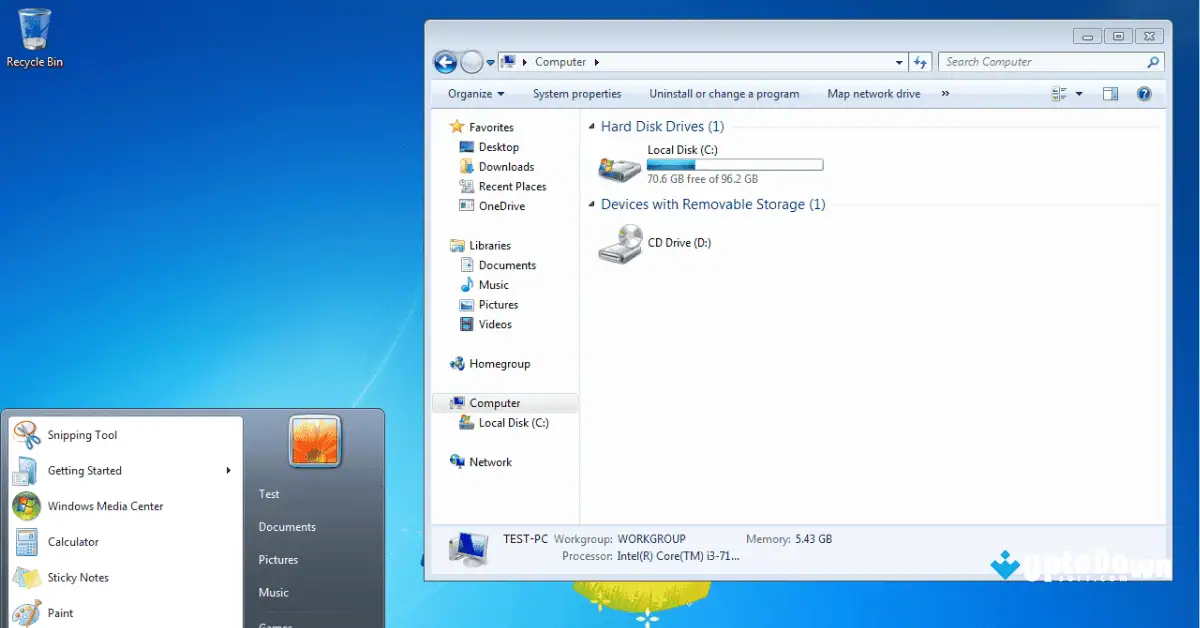Open Paint
Screen dimensions: 1200x628
click(x=60, y=612)
